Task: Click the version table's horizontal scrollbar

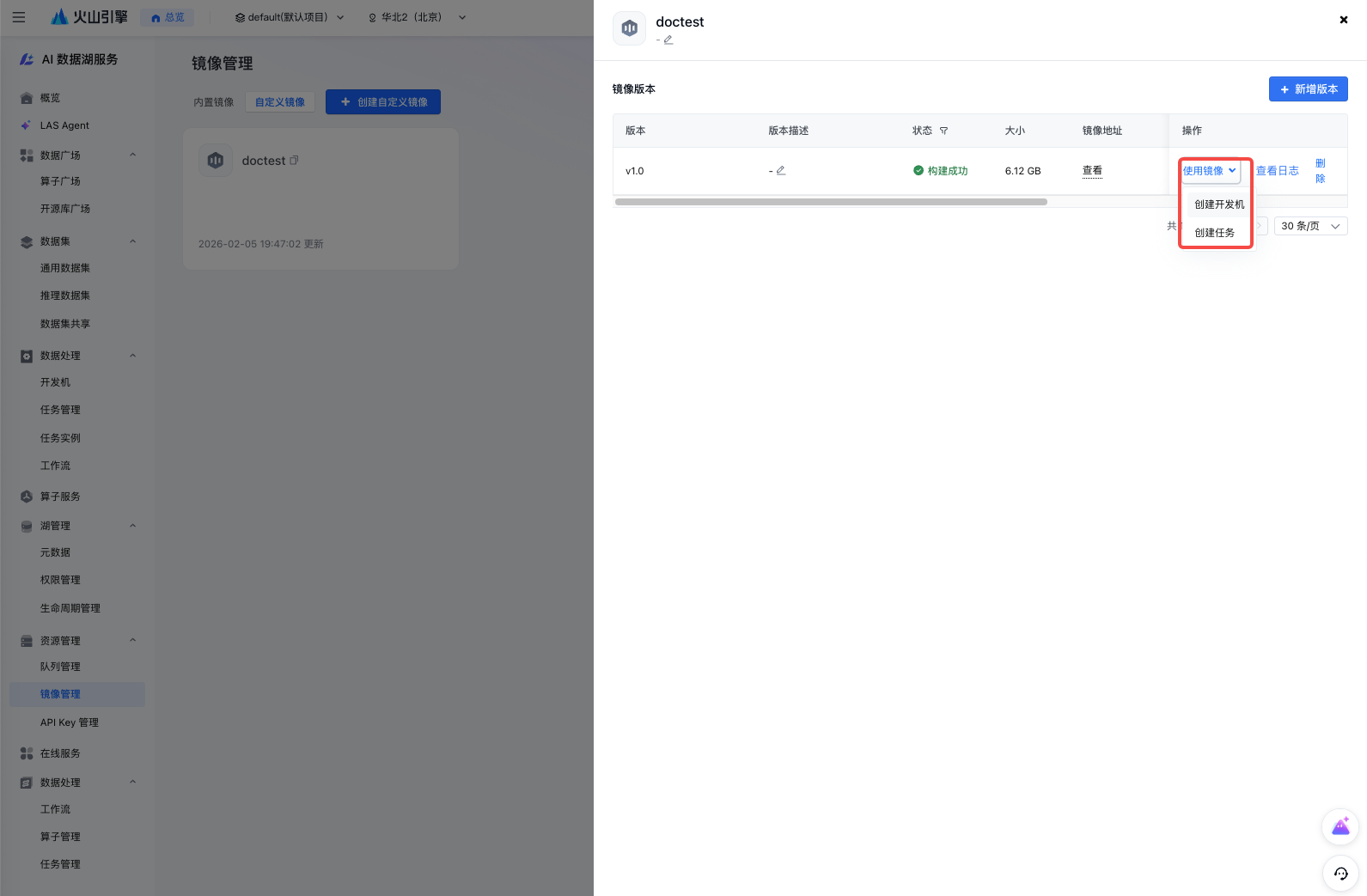Action: point(831,202)
